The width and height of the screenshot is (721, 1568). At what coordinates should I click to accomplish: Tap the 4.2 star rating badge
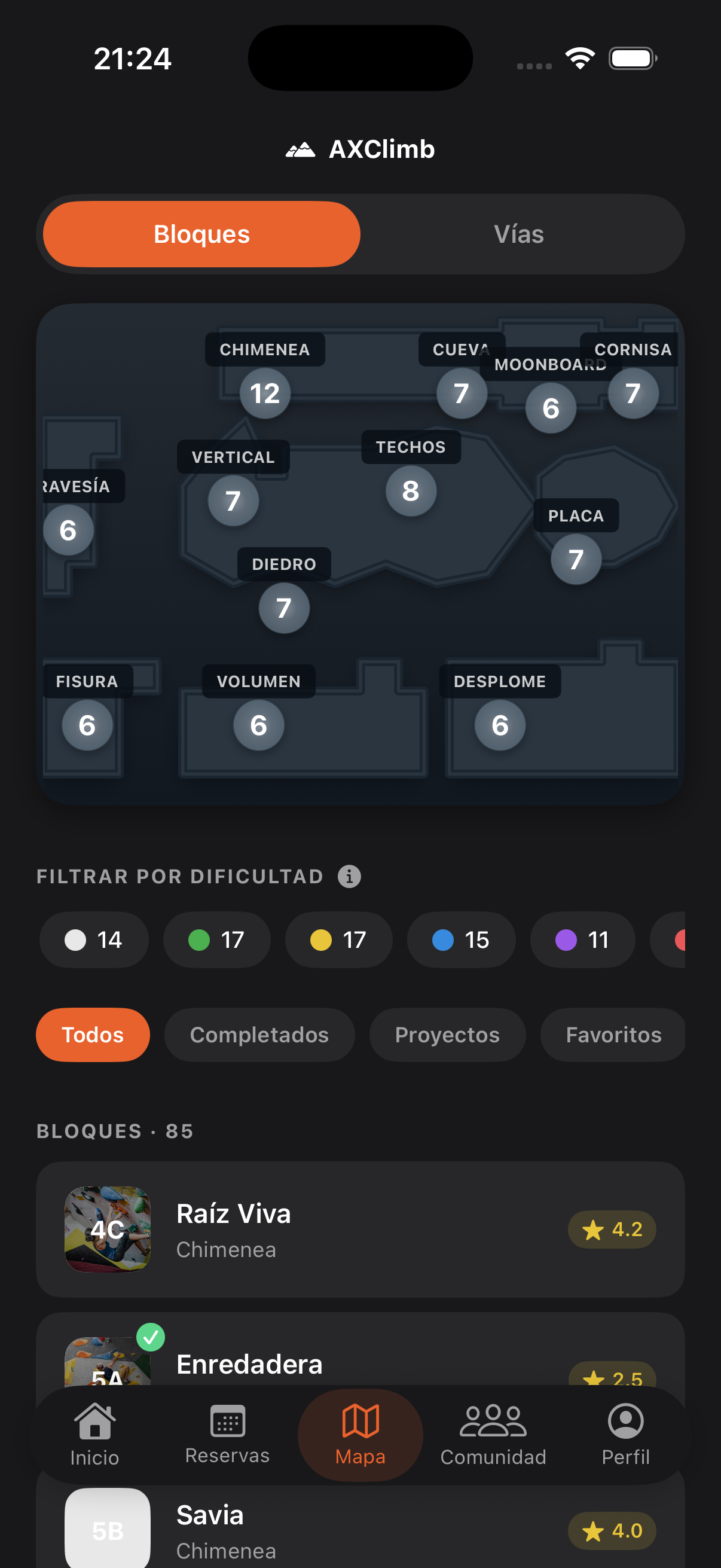point(612,1230)
